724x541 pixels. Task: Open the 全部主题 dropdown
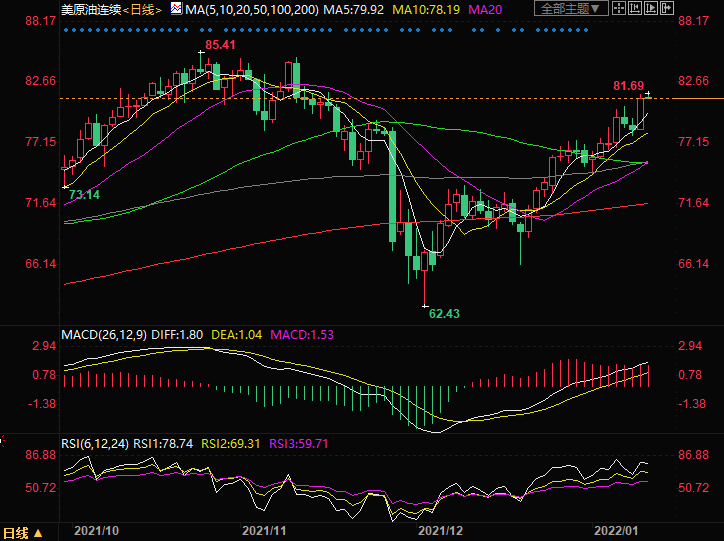click(570, 8)
